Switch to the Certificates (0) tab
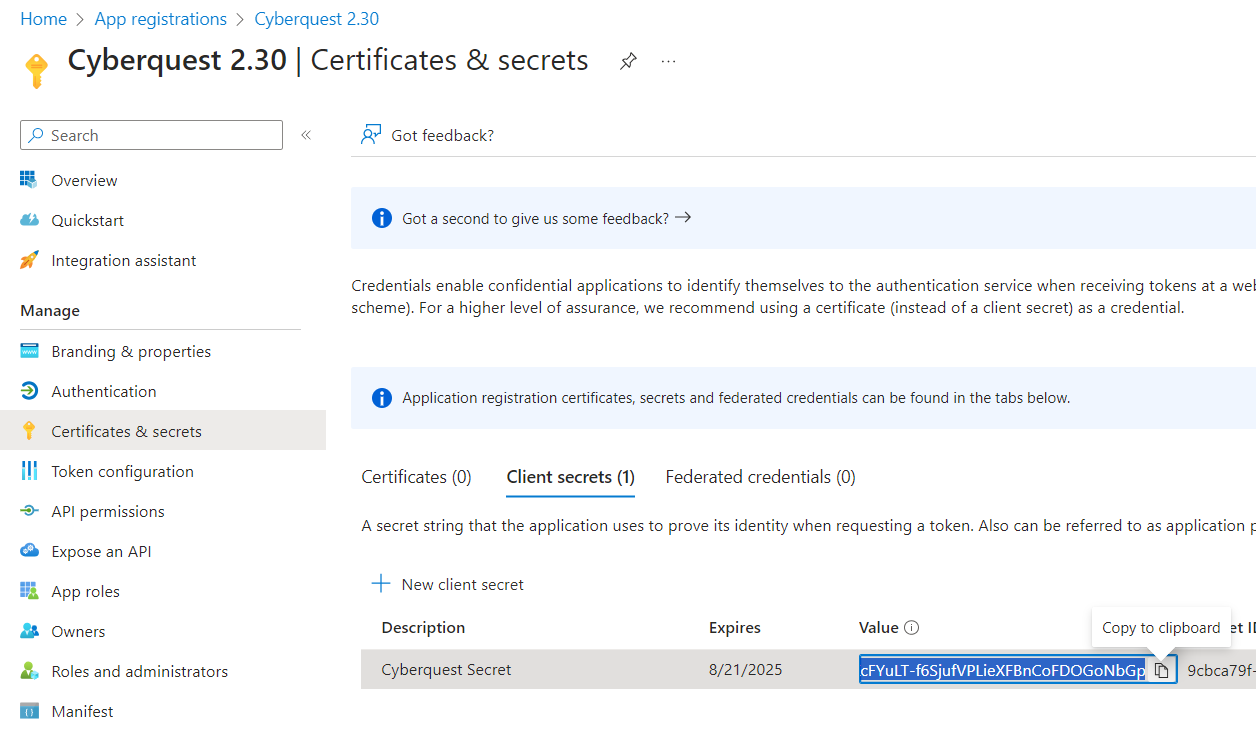 click(x=416, y=477)
